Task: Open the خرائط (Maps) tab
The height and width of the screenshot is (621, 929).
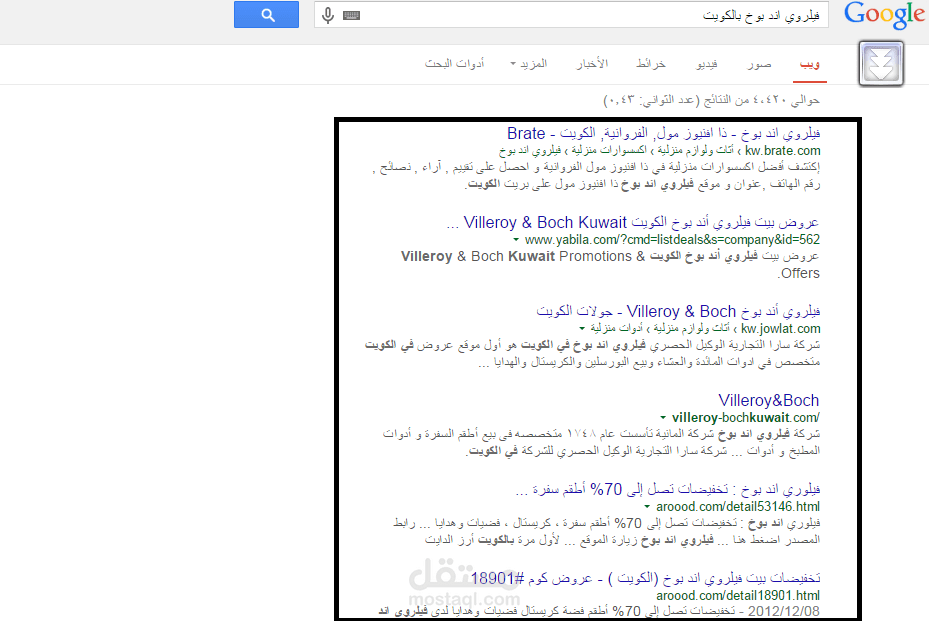Action: [x=651, y=63]
